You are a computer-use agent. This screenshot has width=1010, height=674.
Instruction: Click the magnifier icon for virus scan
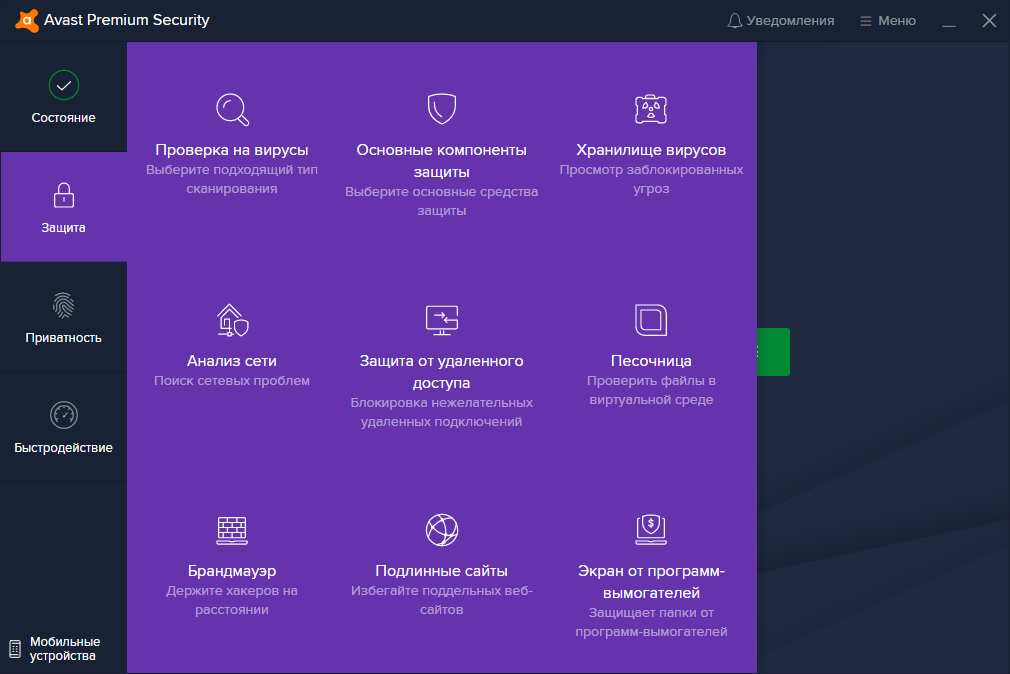point(232,110)
